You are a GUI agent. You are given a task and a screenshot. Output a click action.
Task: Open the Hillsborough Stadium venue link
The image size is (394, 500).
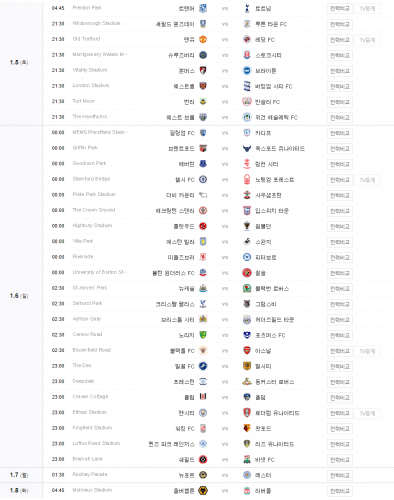tap(96, 23)
